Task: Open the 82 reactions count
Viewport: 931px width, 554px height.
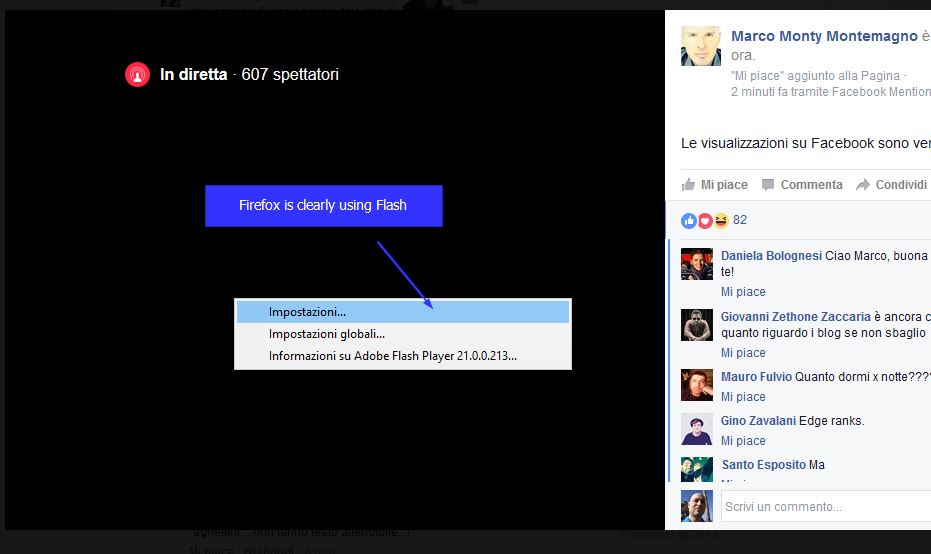Action: tap(740, 220)
